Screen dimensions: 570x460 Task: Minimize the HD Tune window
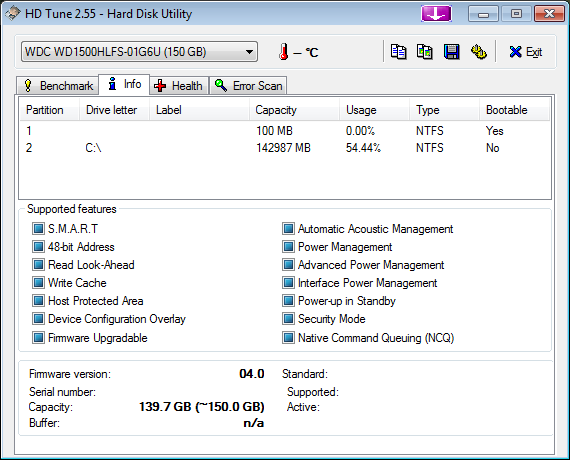(x=483, y=14)
